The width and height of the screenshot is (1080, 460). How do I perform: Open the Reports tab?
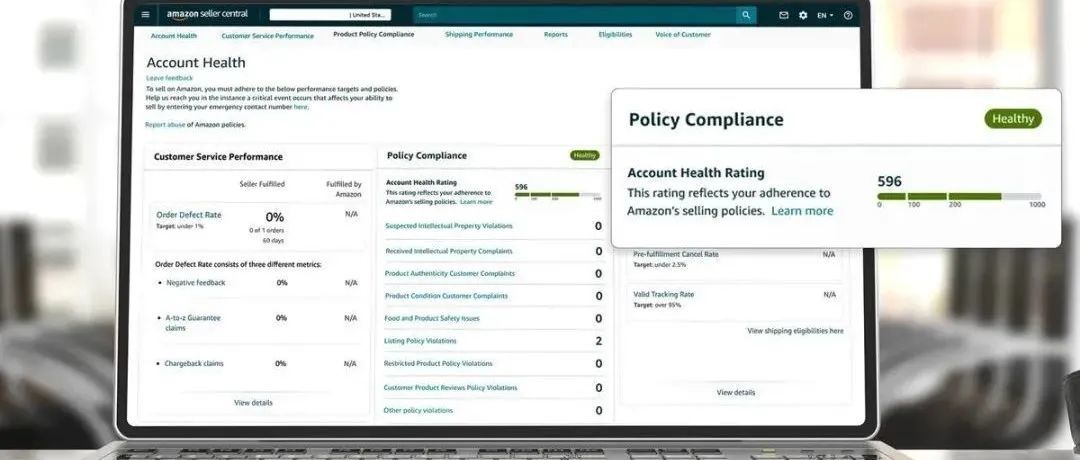[556, 34]
